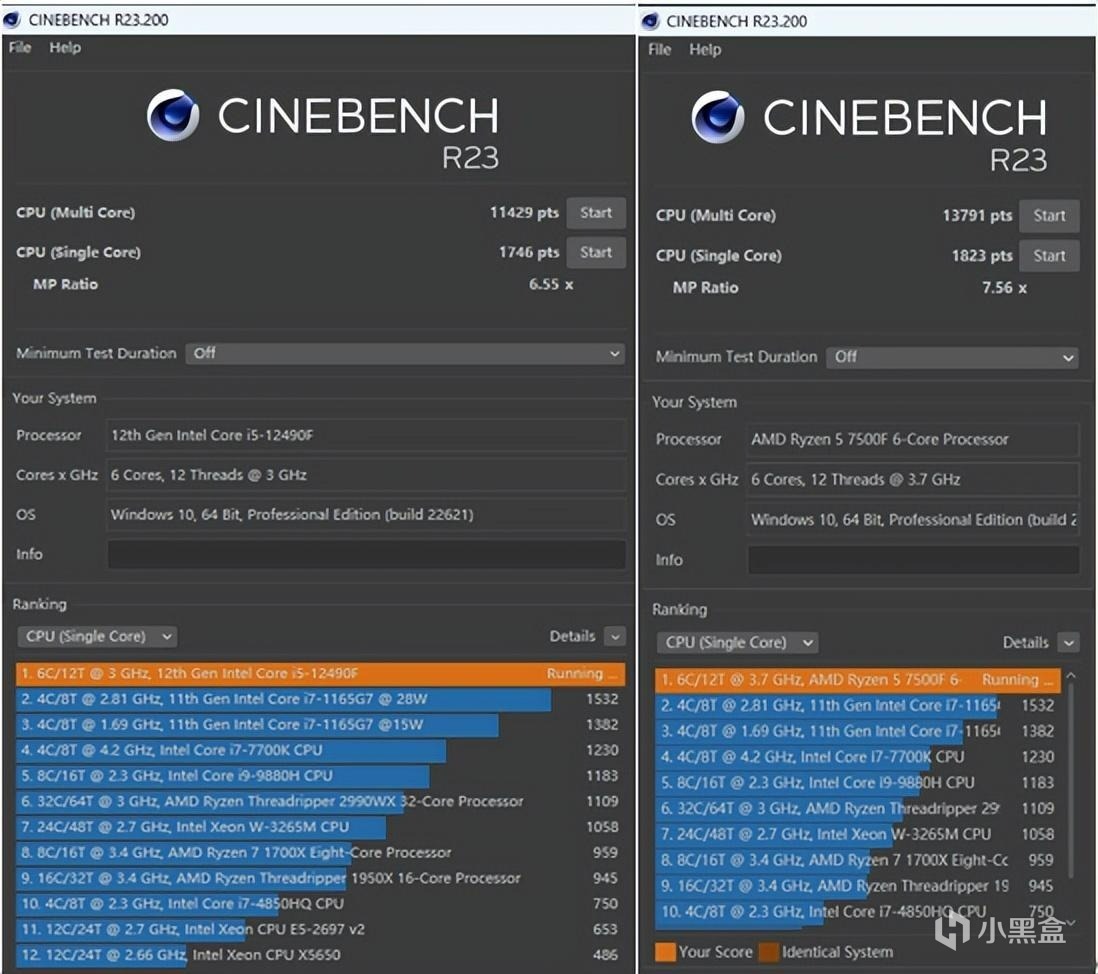The image size is (1098, 974).
Task: Click MP Ratio 7.56 x value
Action: [x=1004, y=288]
